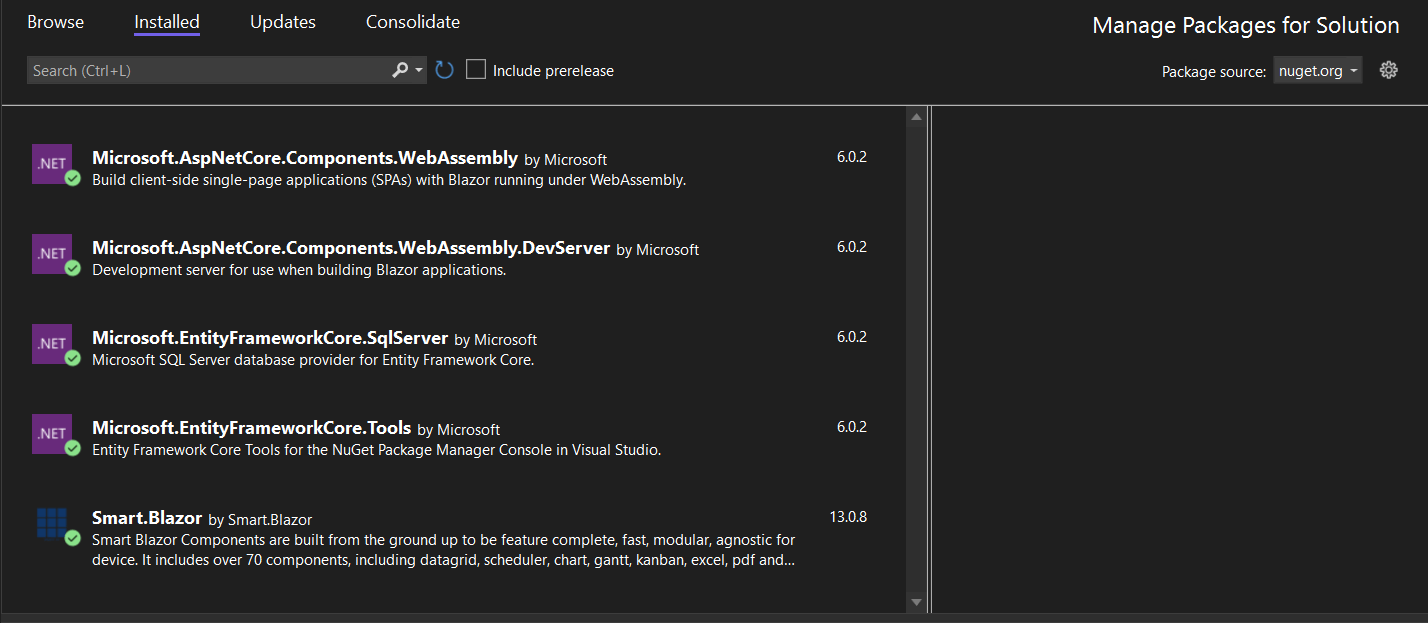Click 'Entity Framework Core Tools for the NuGet' description
This screenshot has height=623, width=1428.
pyautogui.click(x=377, y=450)
